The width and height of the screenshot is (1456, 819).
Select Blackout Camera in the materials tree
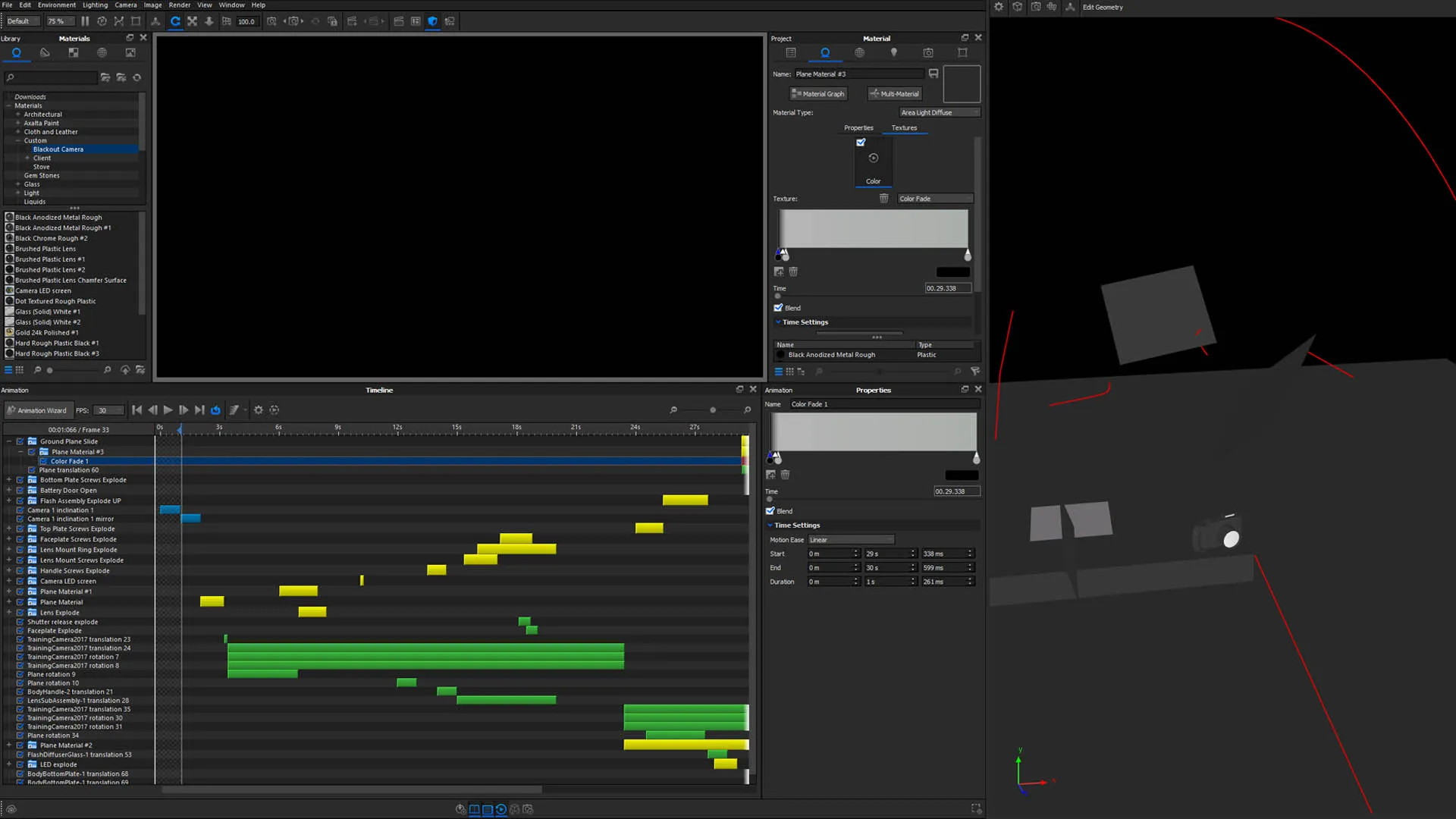coord(58,149)
